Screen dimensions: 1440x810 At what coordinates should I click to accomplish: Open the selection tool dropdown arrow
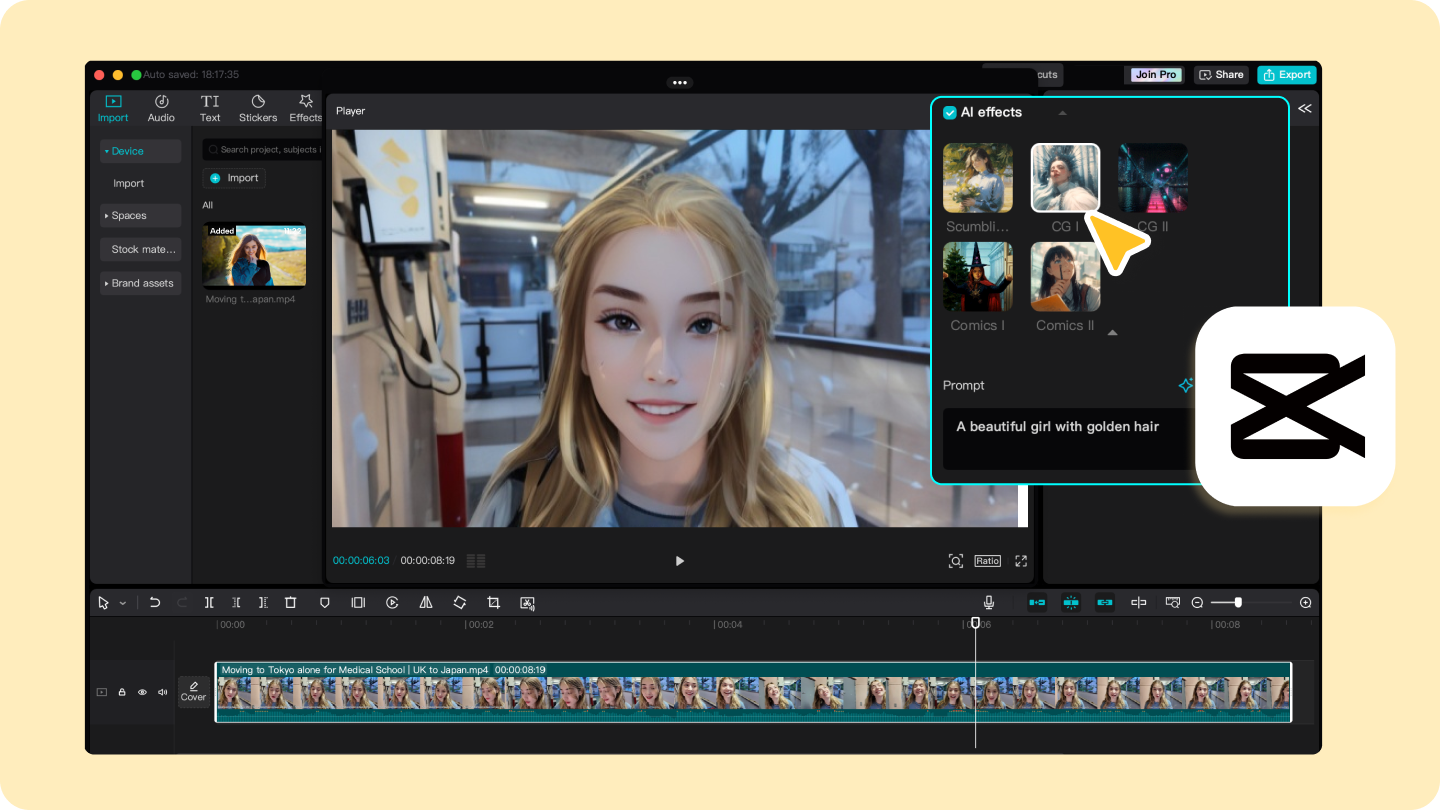(x=123, y=603)
